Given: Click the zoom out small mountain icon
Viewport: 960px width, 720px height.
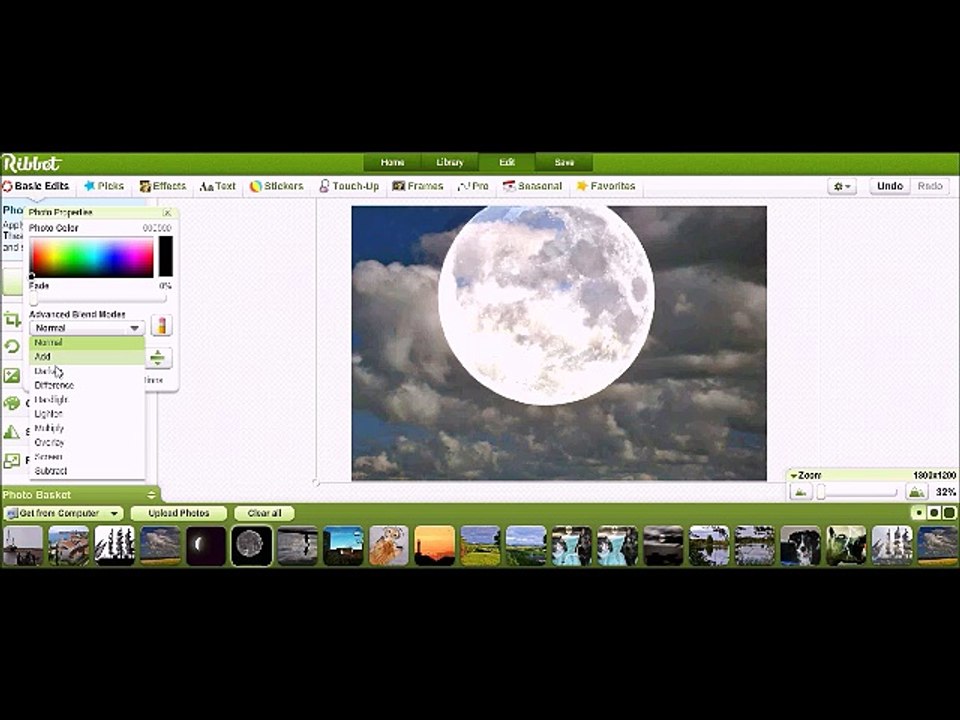Looking at the screenshot, I should click(x=800, y=492).
